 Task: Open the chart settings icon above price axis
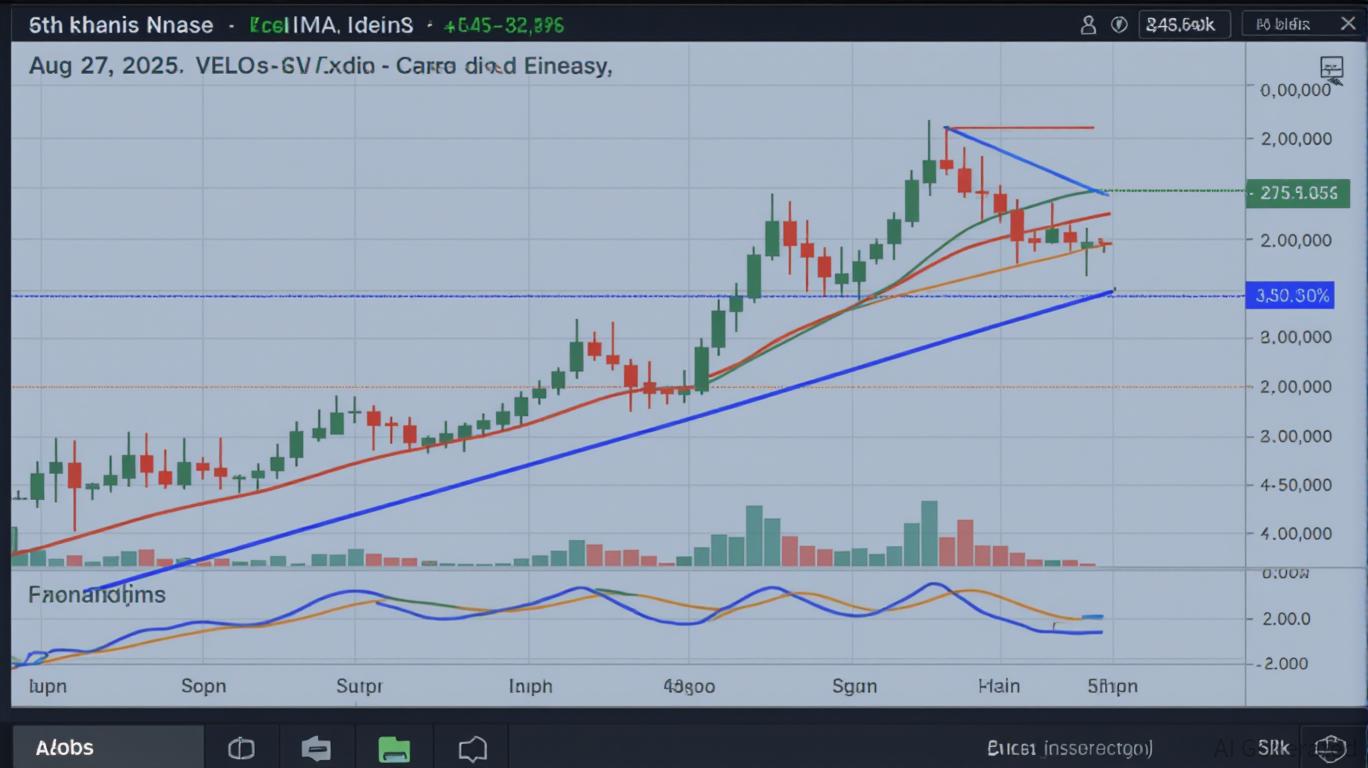[x=1331, y=68]
